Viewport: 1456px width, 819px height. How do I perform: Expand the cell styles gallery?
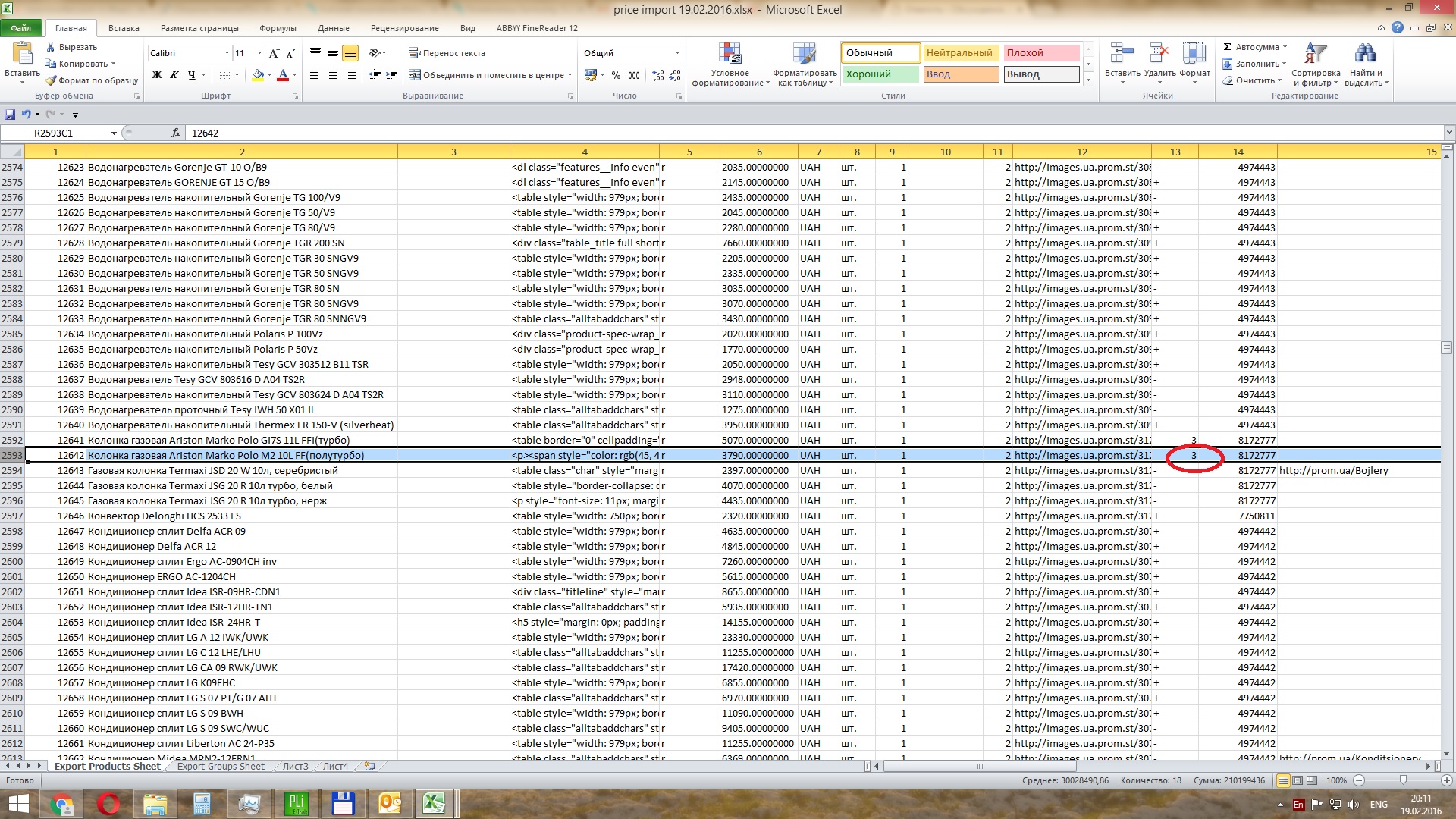point(1088,79)
